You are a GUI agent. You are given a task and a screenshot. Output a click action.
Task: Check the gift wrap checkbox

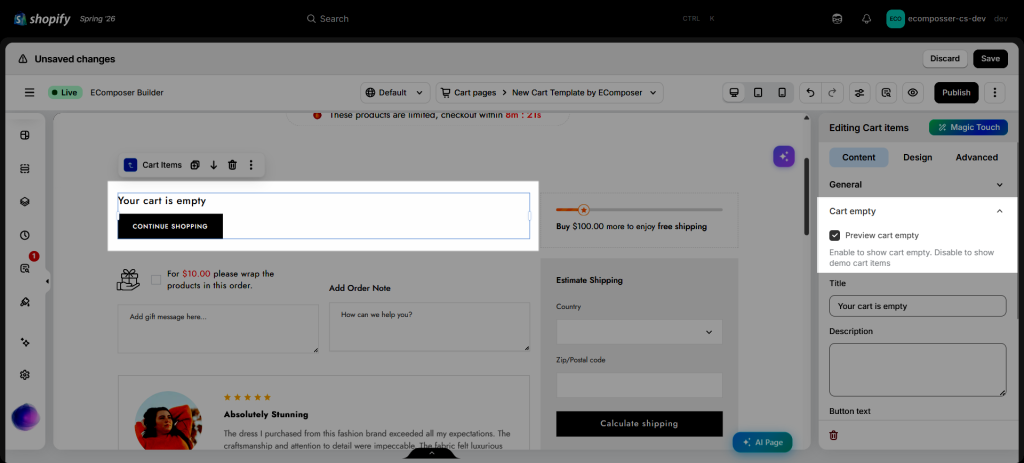[x=156, y=279]
